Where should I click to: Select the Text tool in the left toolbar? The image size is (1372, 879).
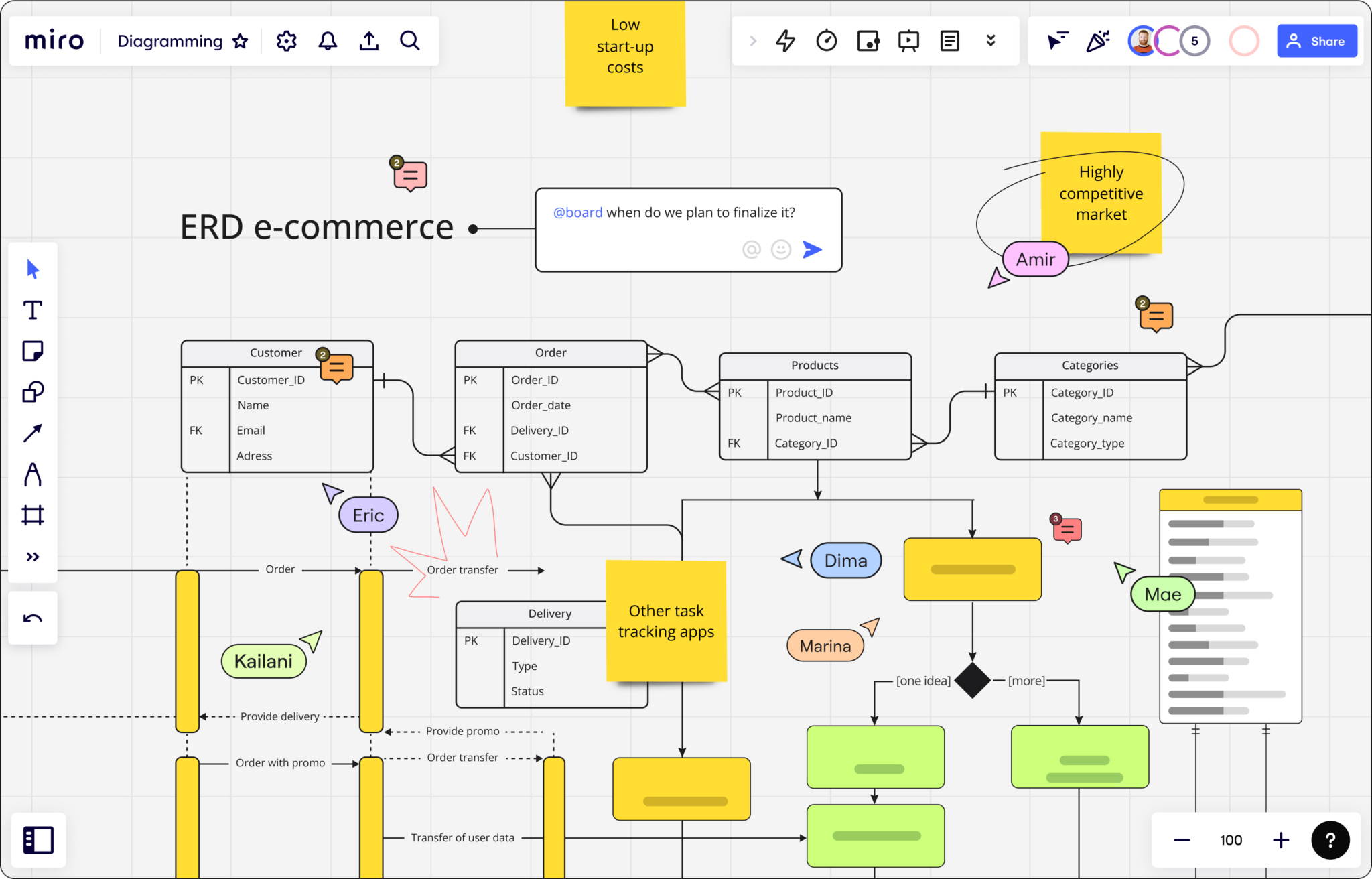pyautogui.click(x=32, y=310)
